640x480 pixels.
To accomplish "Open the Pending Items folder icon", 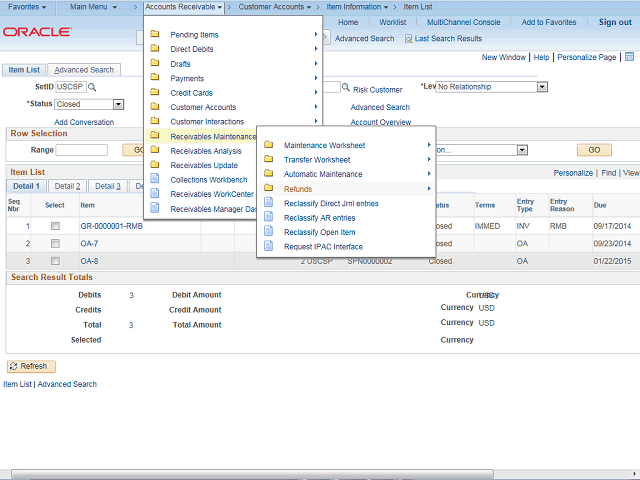I will coord(155,35).
